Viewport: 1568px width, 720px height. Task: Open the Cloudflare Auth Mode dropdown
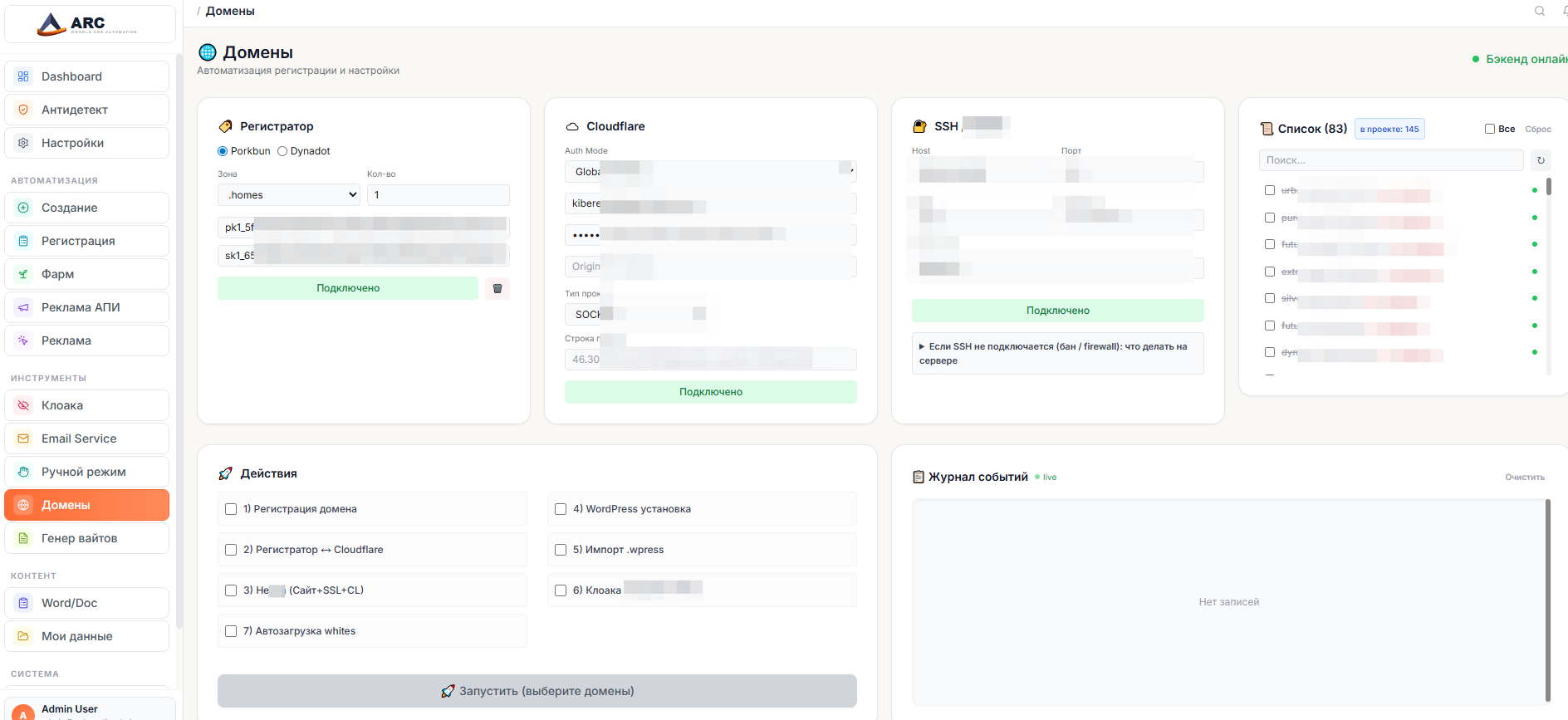tap(710, 171)
